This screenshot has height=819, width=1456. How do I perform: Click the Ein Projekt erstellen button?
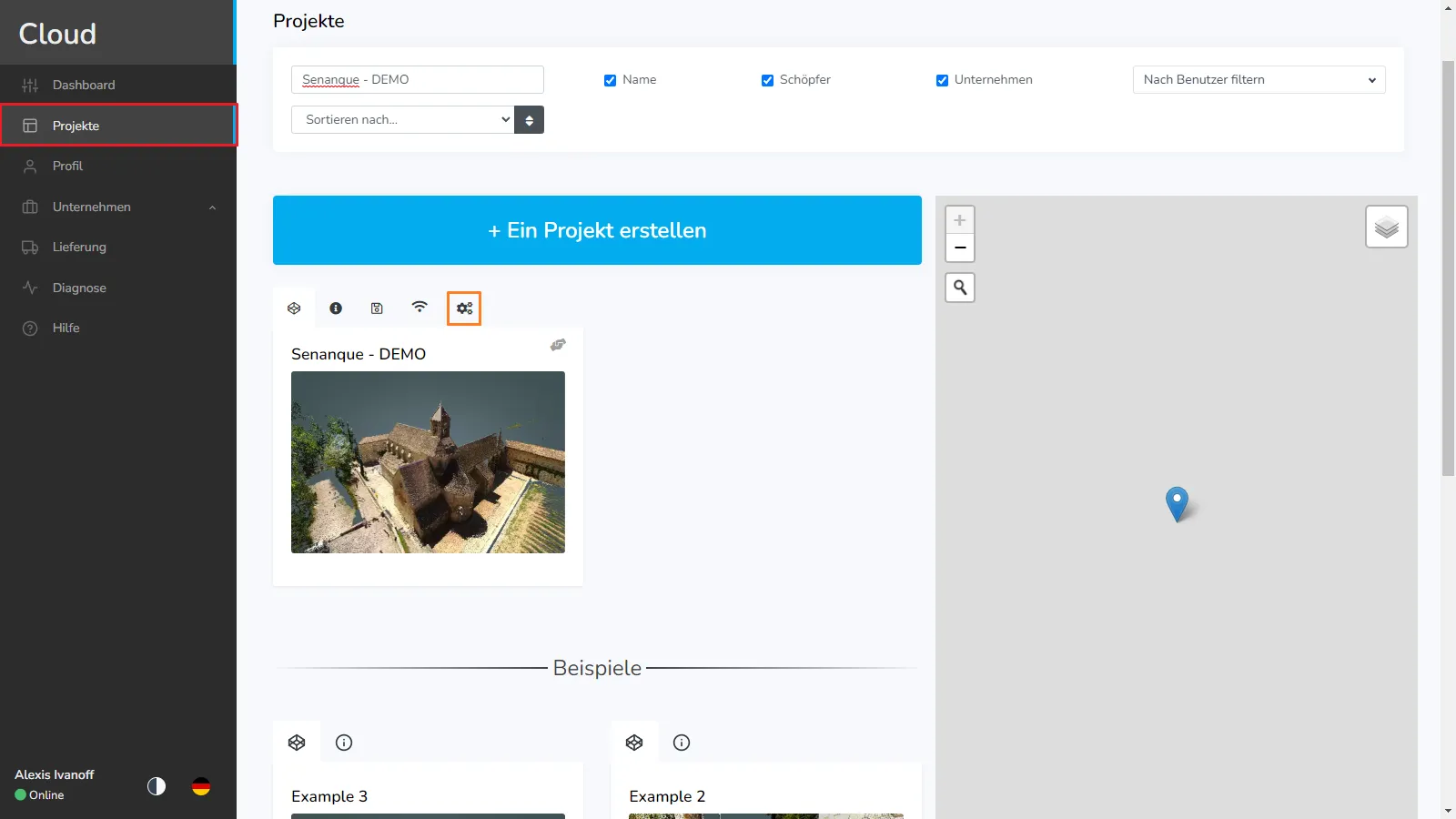(x=597, y=230)
